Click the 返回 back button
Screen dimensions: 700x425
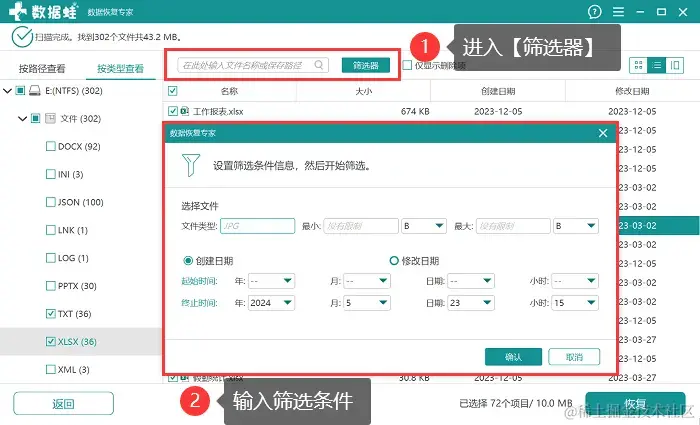(63, 404)
